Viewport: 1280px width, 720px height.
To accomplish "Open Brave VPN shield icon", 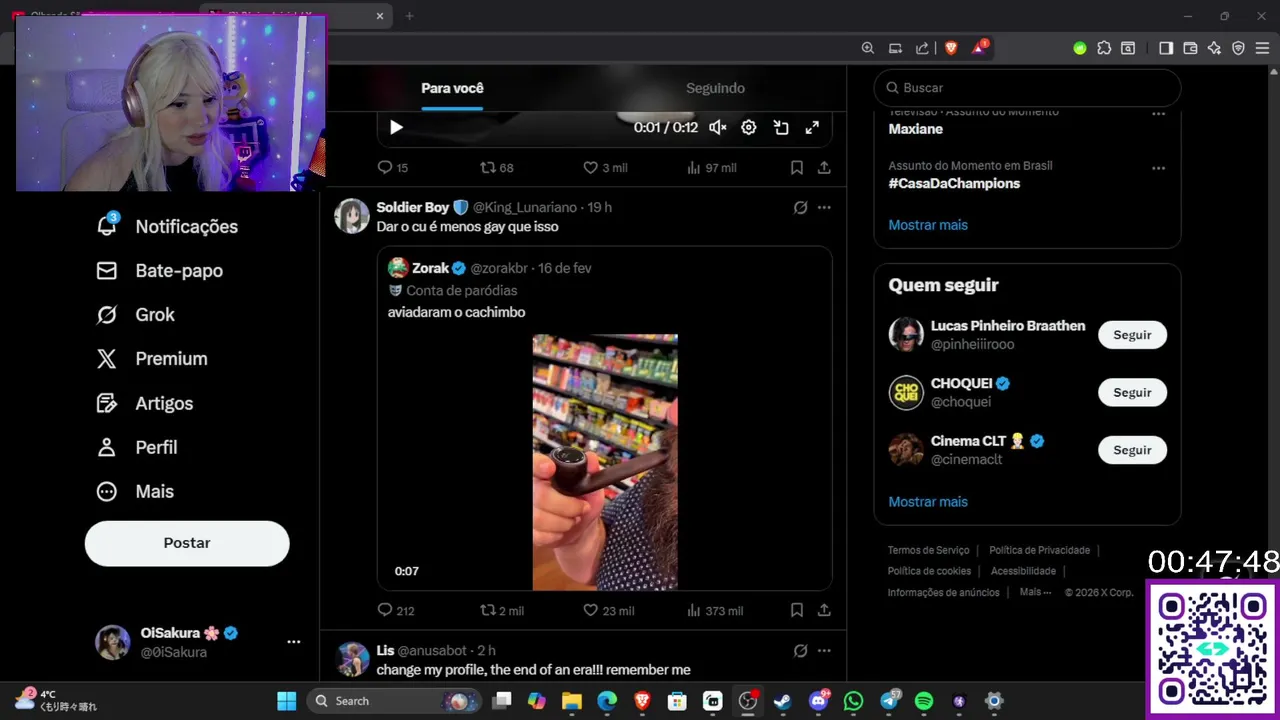I will (1238, 48).
